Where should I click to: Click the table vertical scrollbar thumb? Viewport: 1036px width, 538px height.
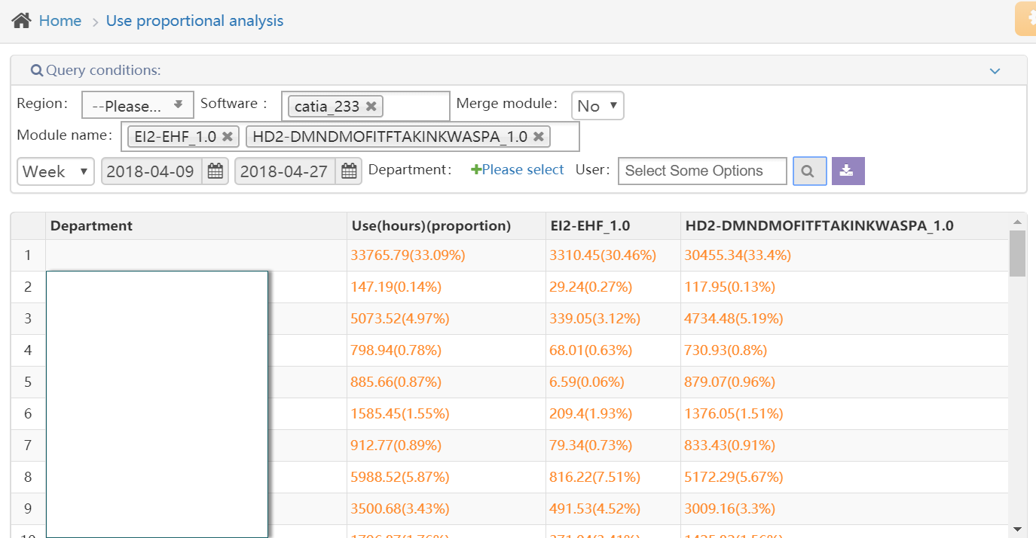click(1017, 253)
